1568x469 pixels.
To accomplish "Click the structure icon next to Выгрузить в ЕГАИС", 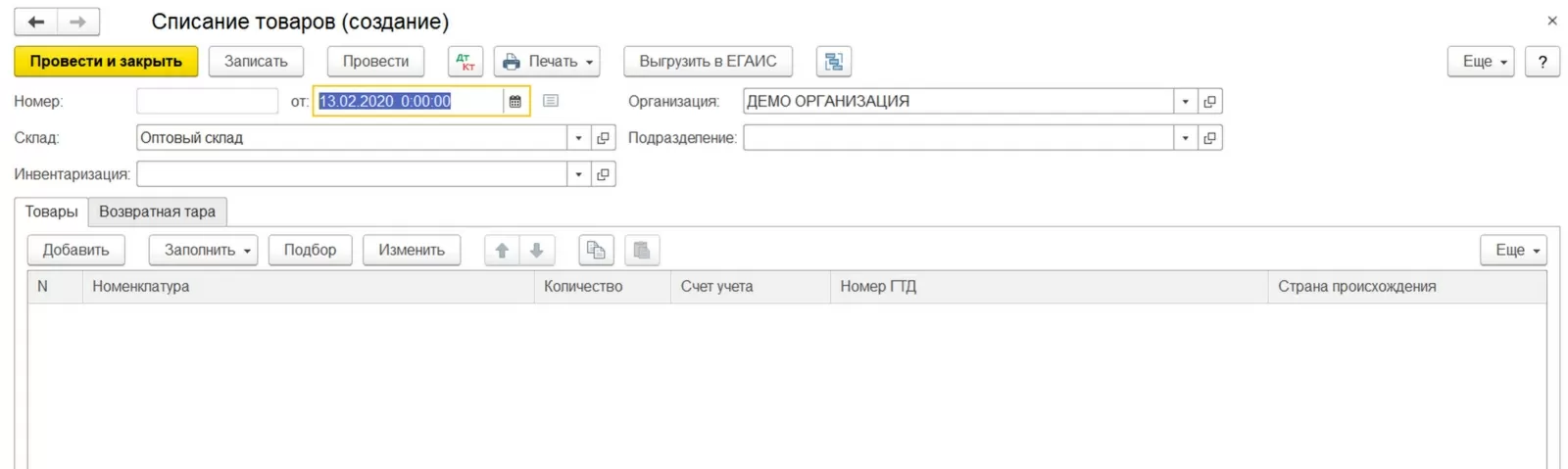I will 834,62.
